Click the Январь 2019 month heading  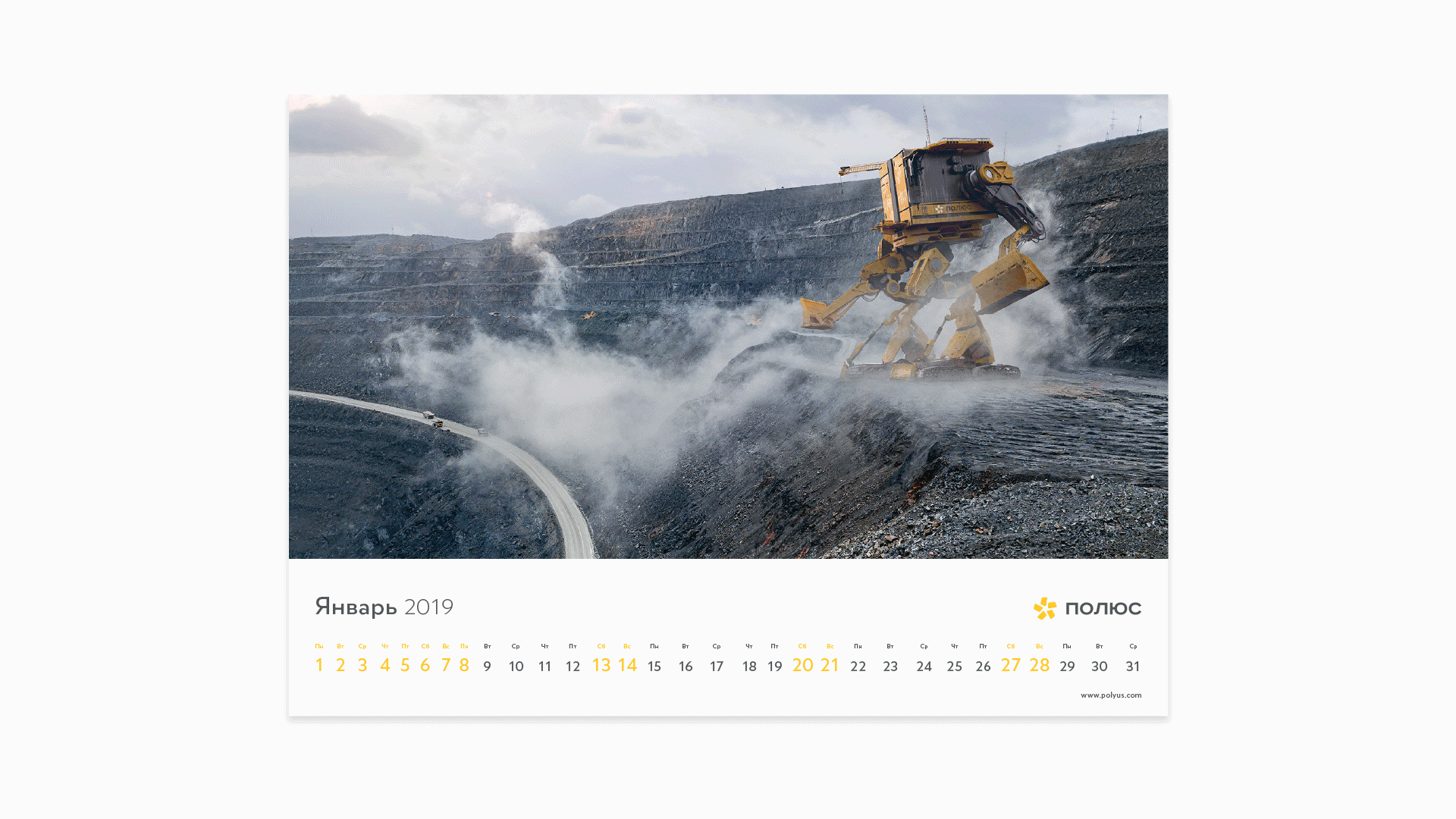[x=384, y=607]
